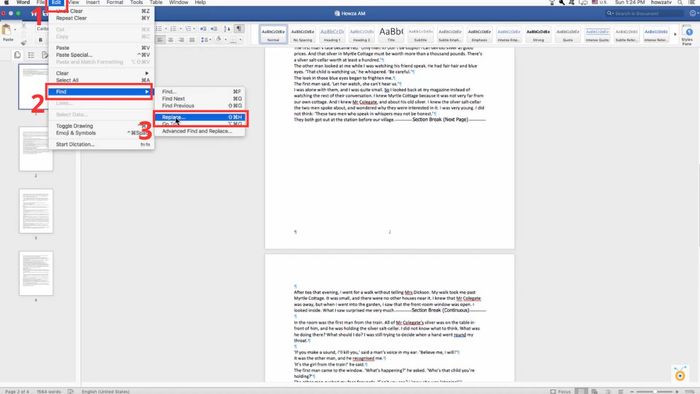This screenshot has height=394, width=700.
Task: Choose Replace... in the Find submenu
Action: point(201,117)
